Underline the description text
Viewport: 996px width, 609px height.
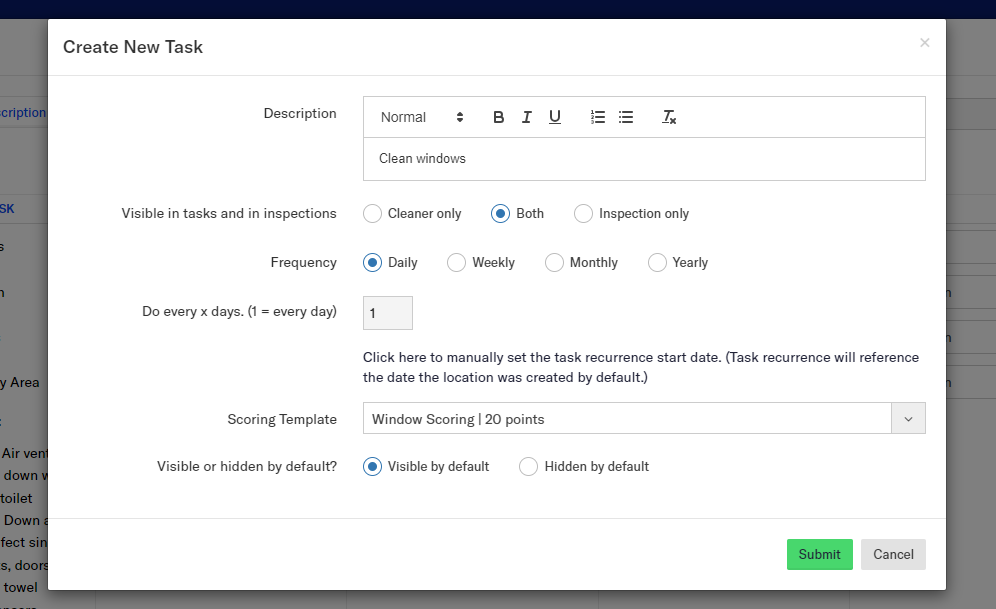pos(554,117)
